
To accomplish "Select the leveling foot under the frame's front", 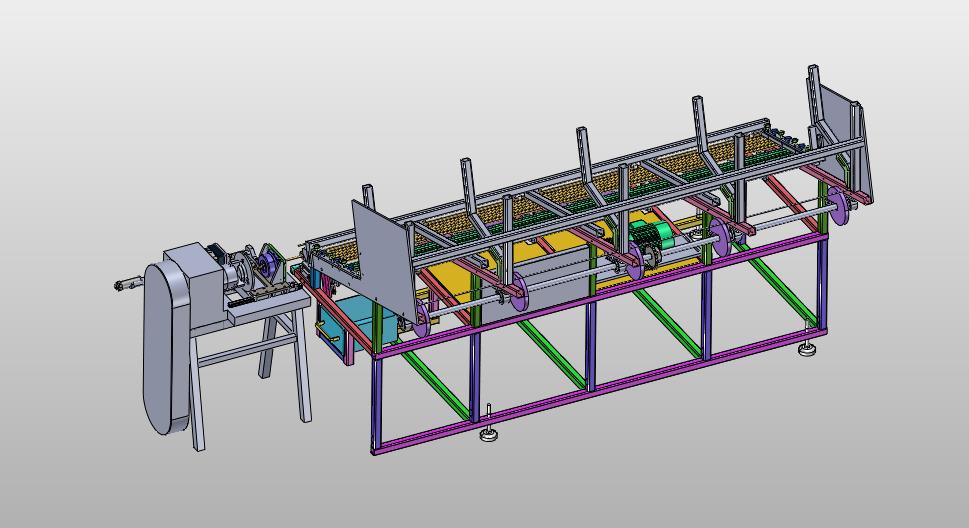I will point(490,425).
